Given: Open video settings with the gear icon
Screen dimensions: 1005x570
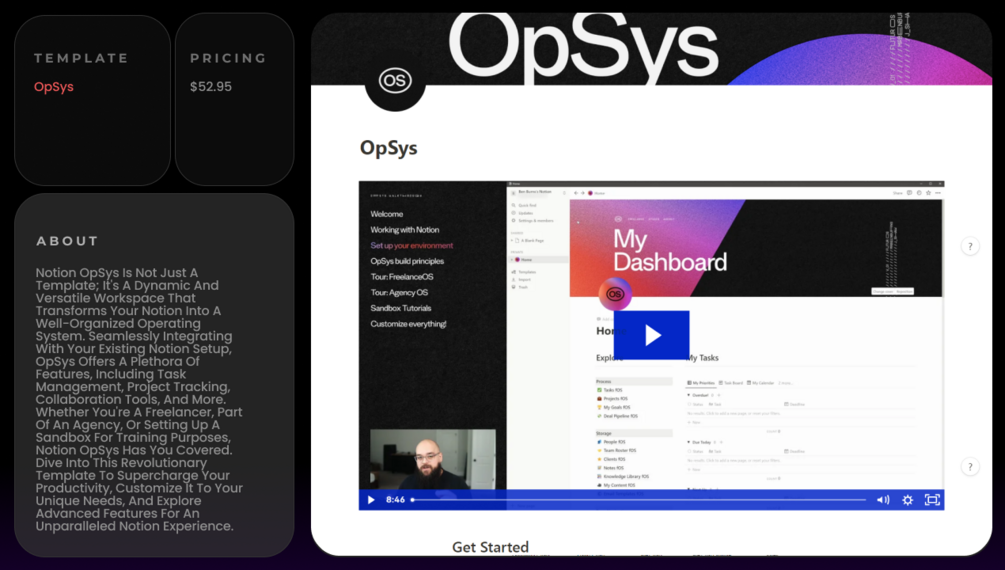Looking at the screenshot, I should (x=908, y=499).
